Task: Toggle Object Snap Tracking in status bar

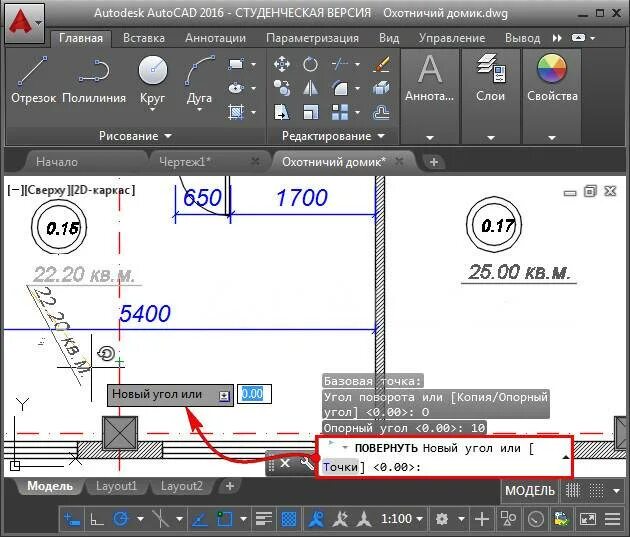Action: [200, 519]
